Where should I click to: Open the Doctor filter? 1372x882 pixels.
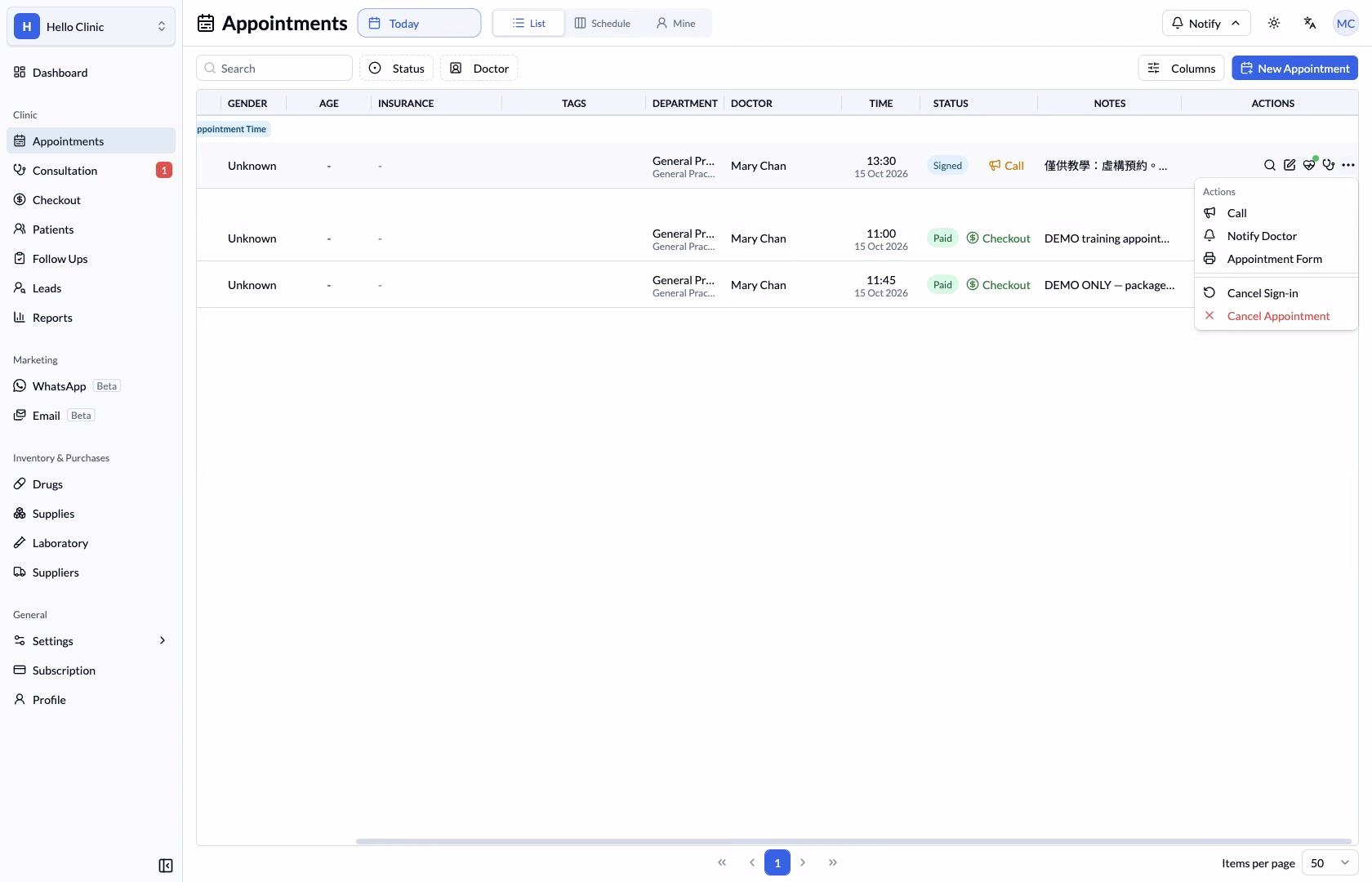pyautogui.click(x=479, y=69)
